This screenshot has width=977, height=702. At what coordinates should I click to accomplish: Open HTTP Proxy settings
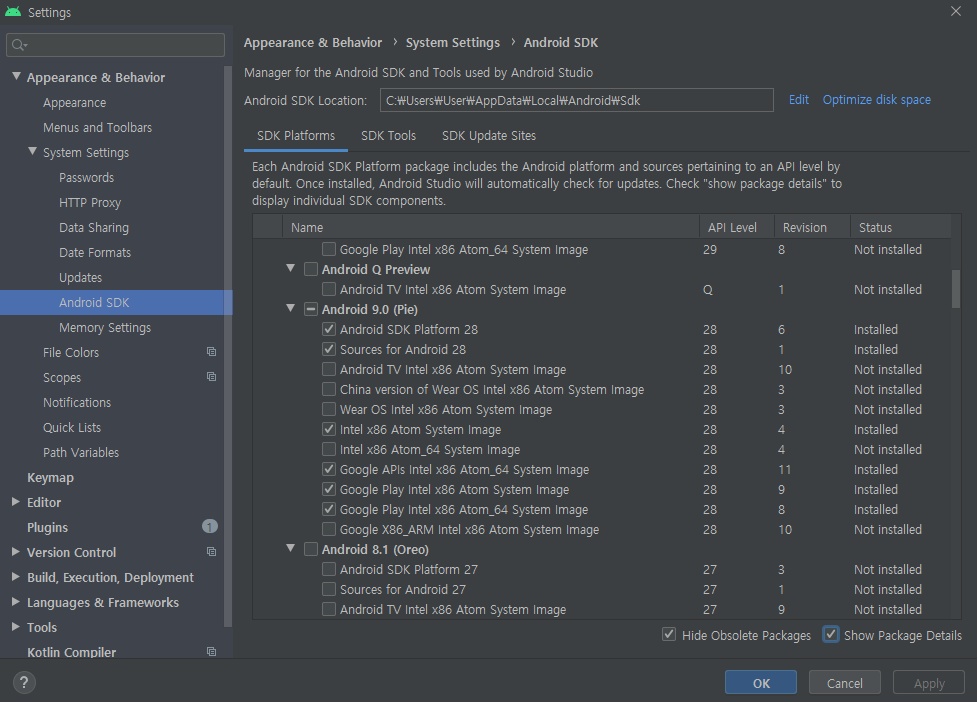point(90,202)
